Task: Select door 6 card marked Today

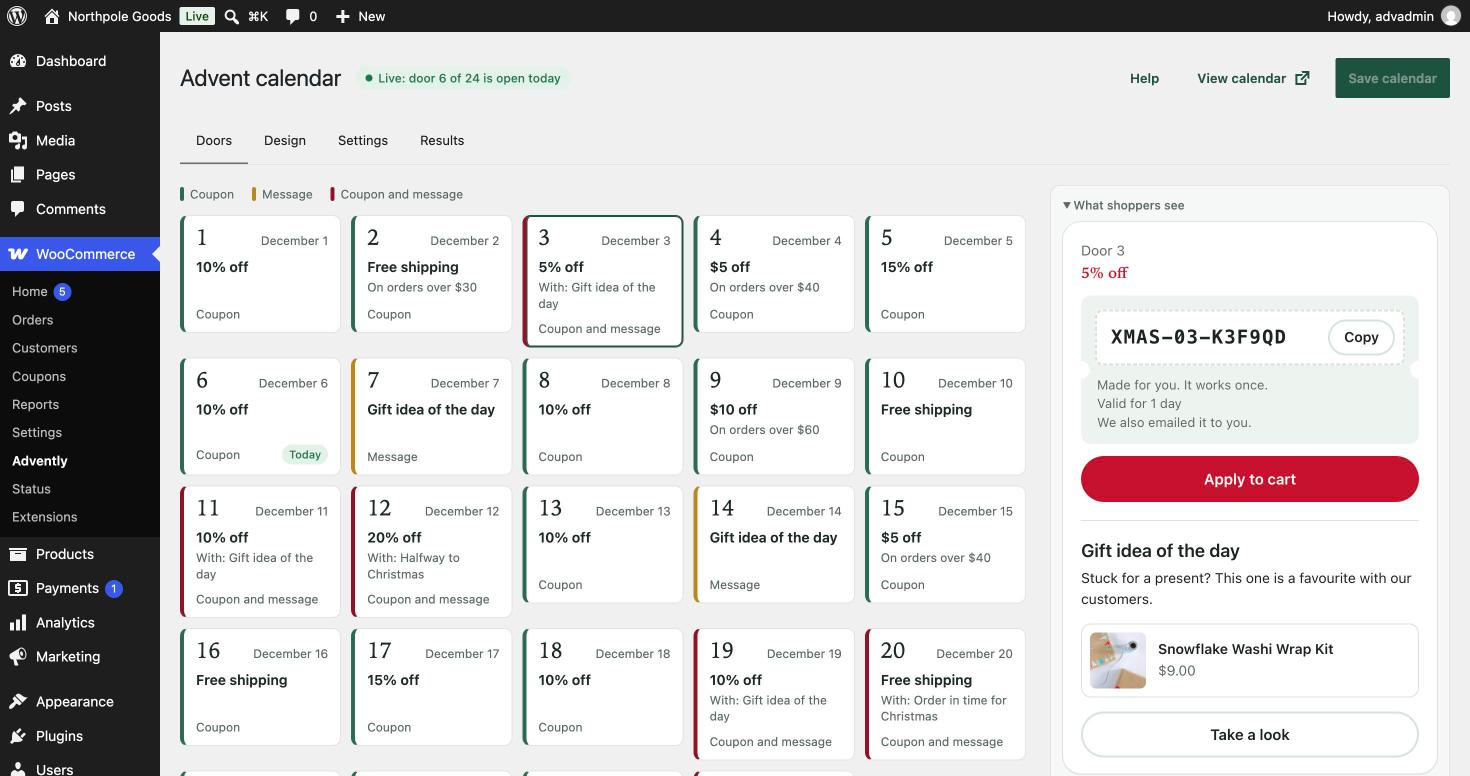Action: pos(260,416)
